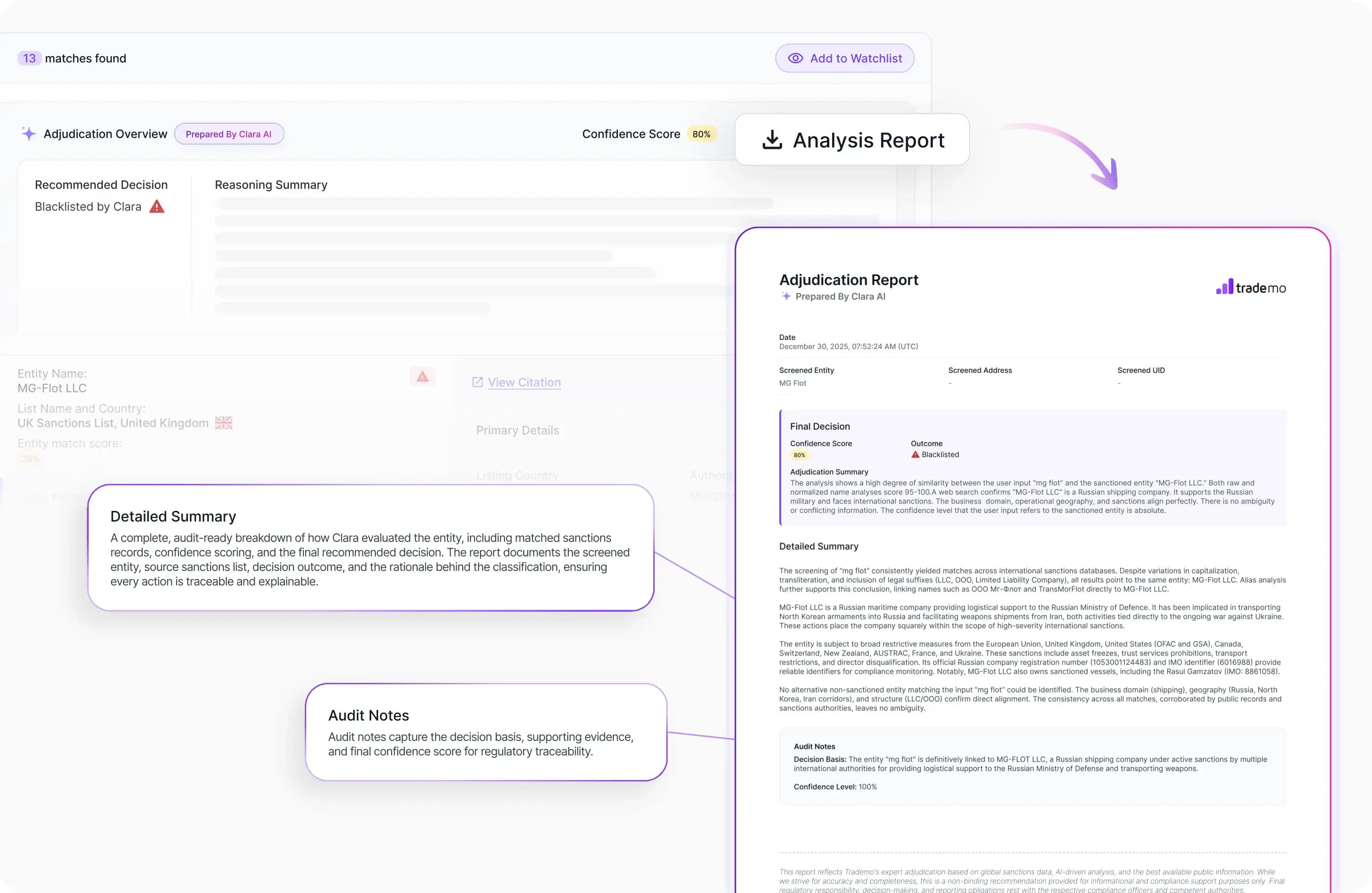Click the 13 matches found count badge
The height and width of the screenshot is (893, 1372).
pos(29,58)
